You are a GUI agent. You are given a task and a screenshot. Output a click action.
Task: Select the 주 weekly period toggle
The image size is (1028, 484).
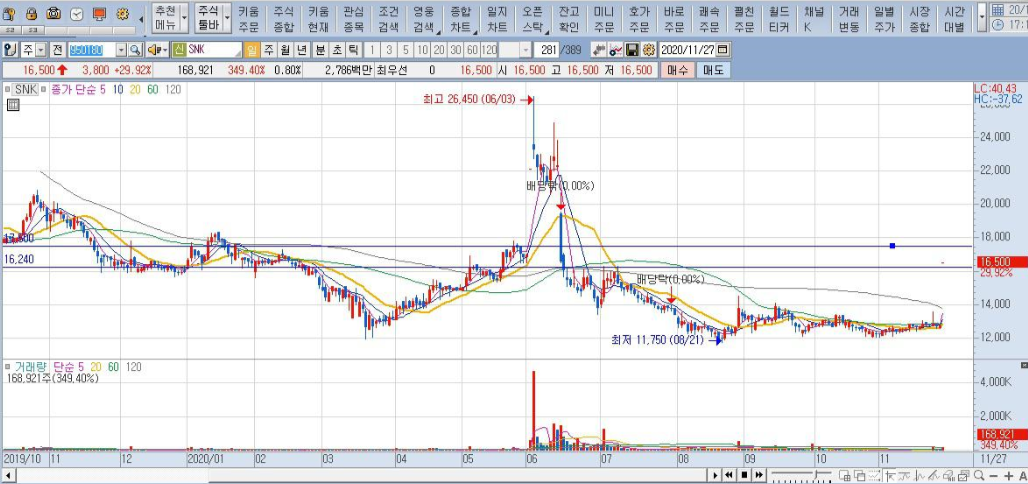coord(269,50)
